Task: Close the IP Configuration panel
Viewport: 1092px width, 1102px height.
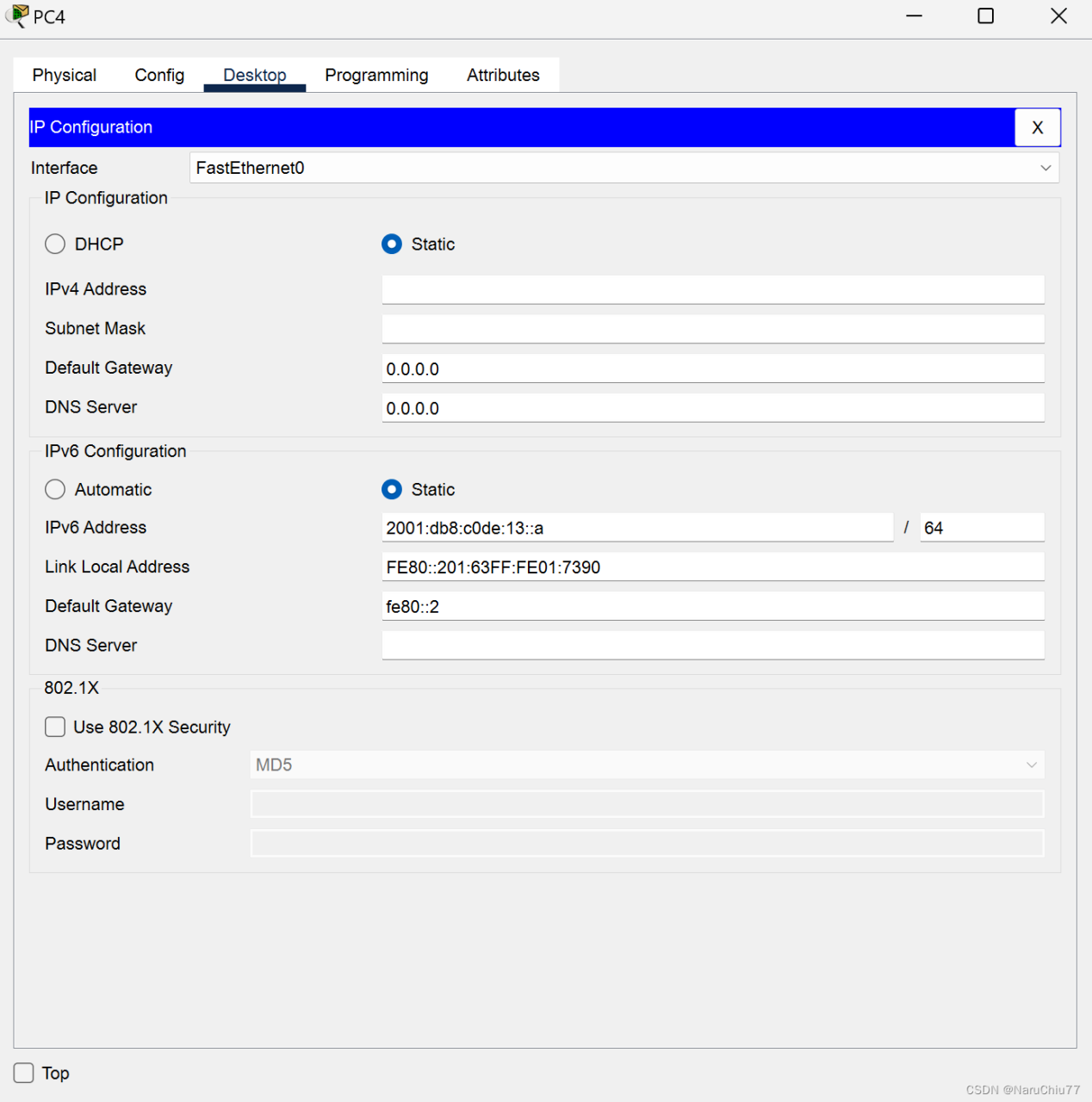Action: pos(1037,127)
